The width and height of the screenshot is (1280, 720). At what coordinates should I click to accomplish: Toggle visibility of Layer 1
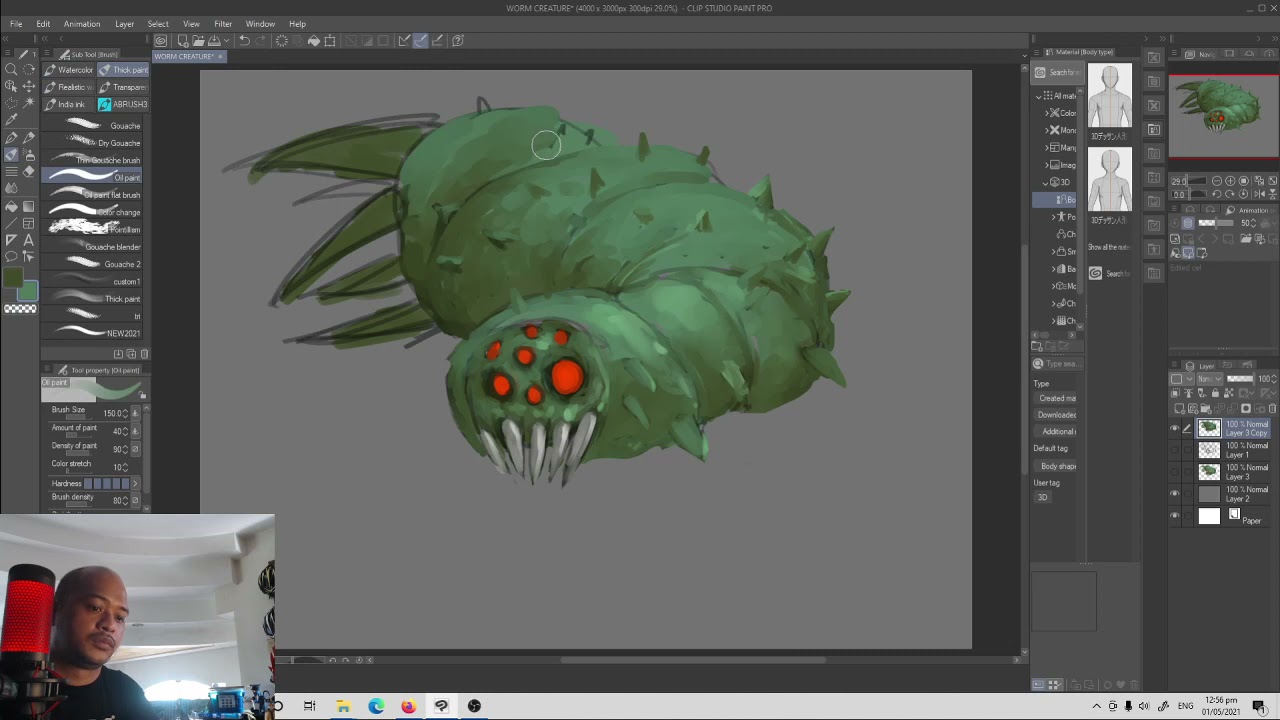click(x=1174, y=450)
